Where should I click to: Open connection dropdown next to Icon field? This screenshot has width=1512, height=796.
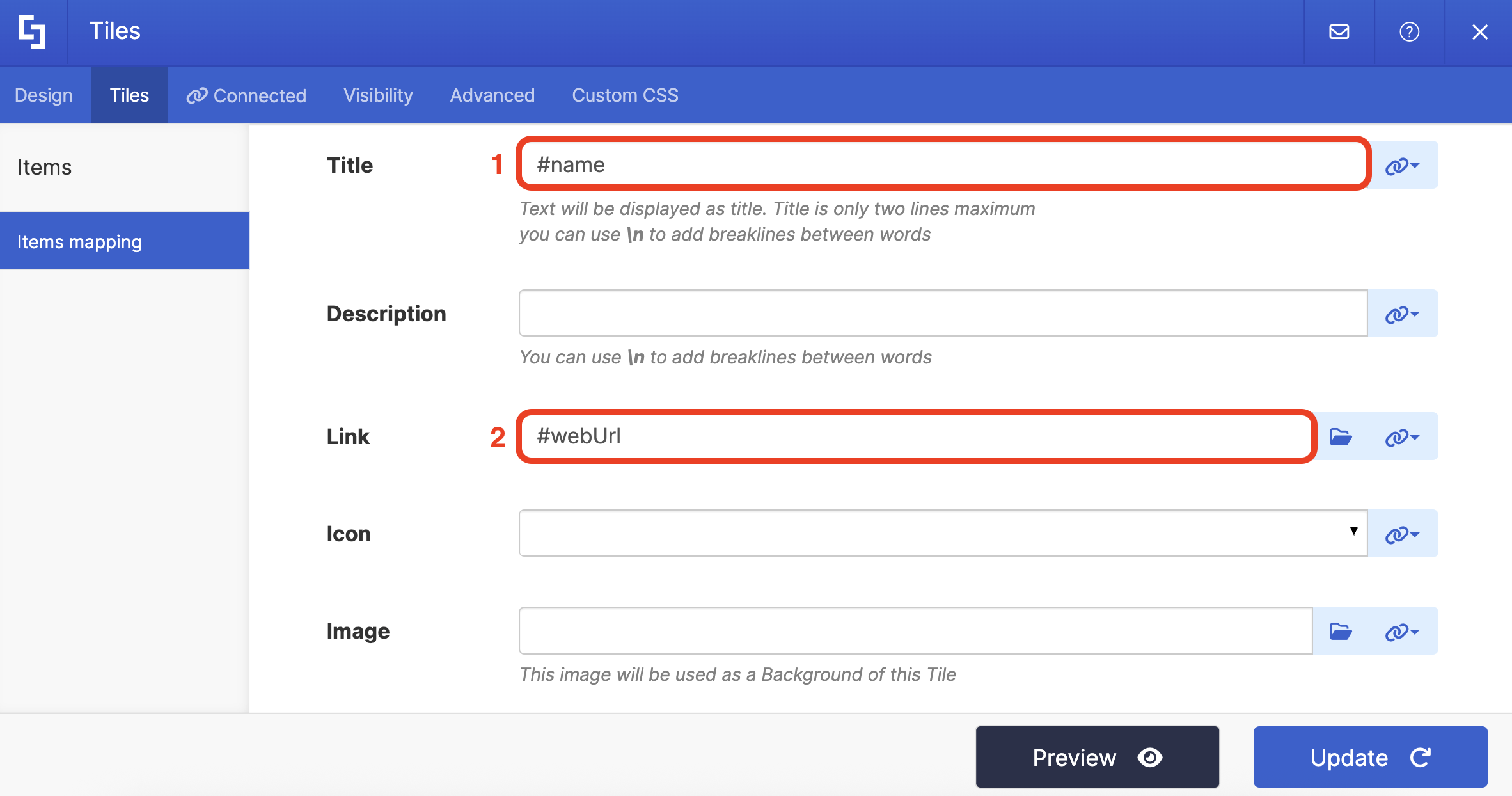(1402, 534)
